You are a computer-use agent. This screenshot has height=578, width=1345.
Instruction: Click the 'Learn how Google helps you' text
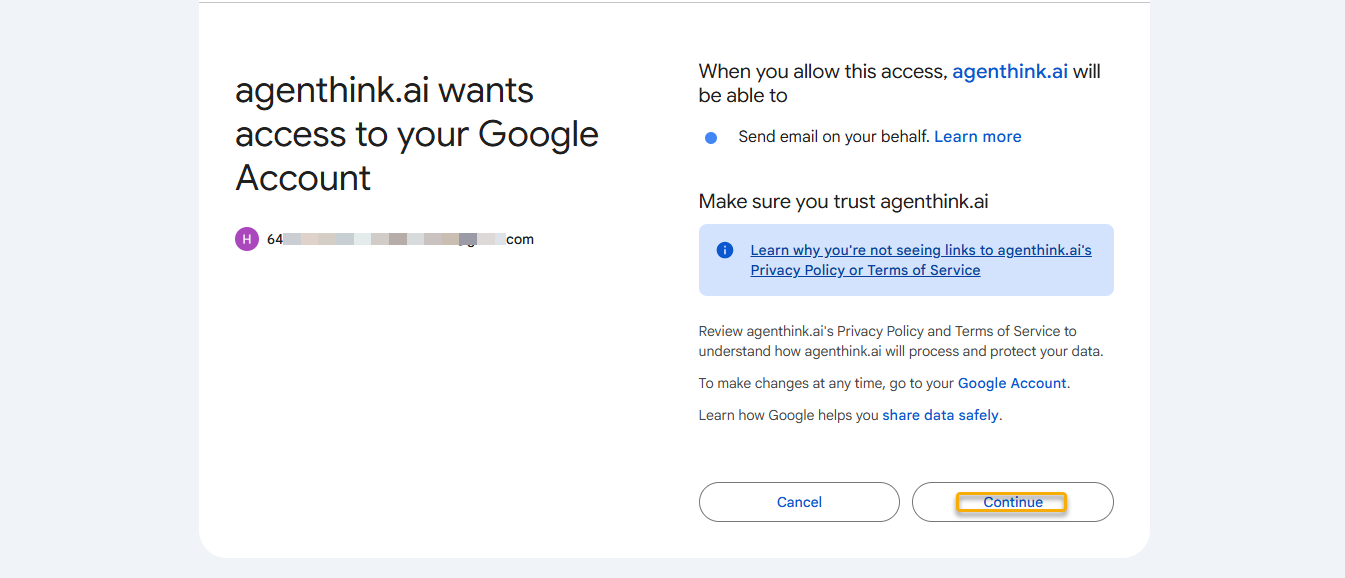pos(788,415)
